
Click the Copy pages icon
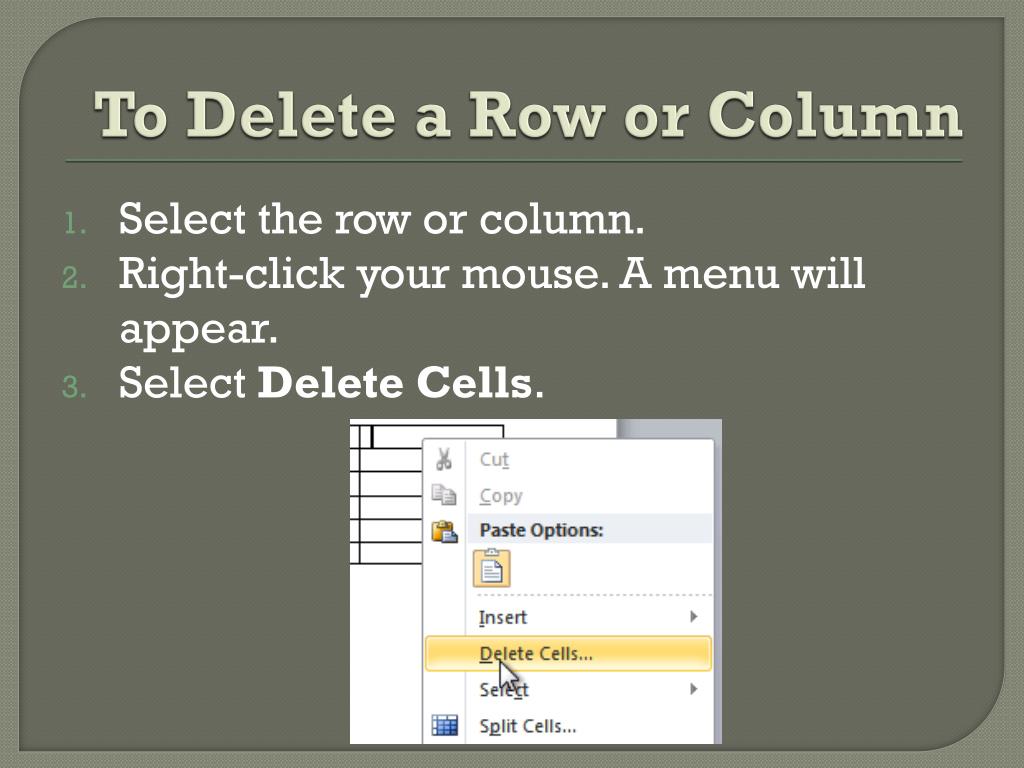[x=444, y=495]
